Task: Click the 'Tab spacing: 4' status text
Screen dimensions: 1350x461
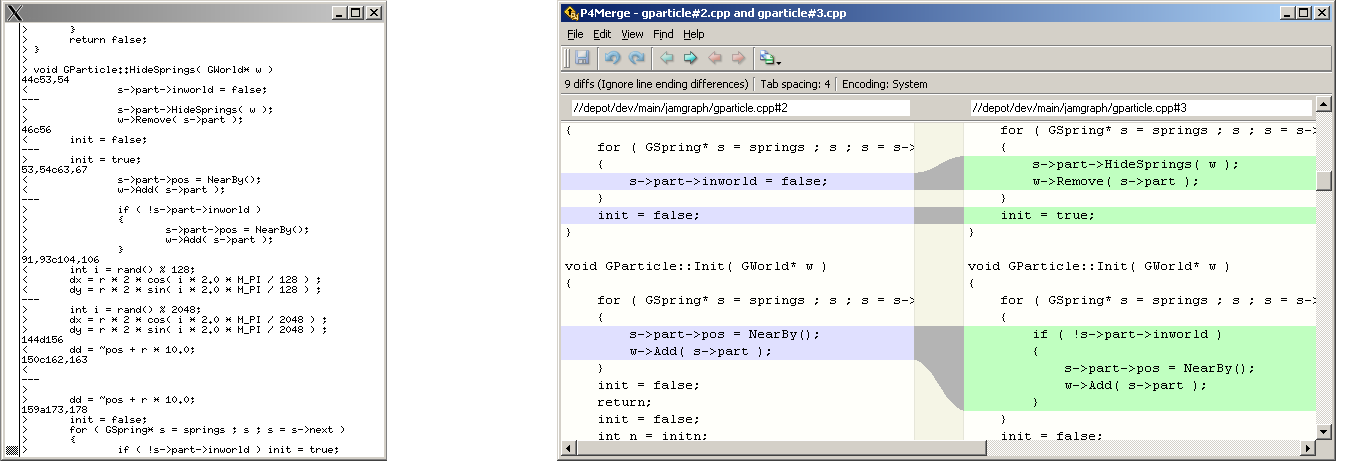Action: click(x=796, y=84)
